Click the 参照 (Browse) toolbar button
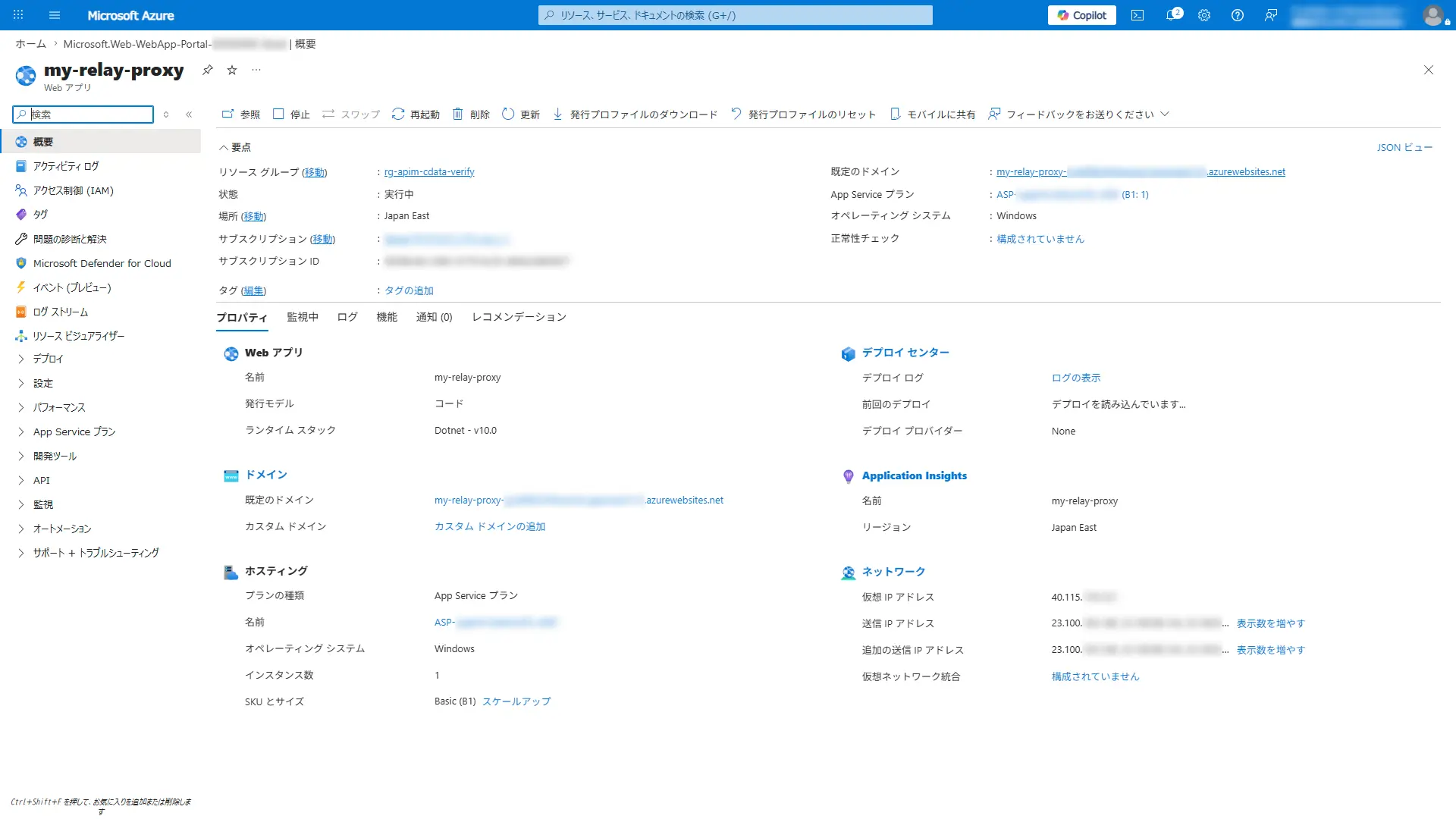Viewport: 1456px width, 819px height. pyautogui.click(x=240, y=115)
